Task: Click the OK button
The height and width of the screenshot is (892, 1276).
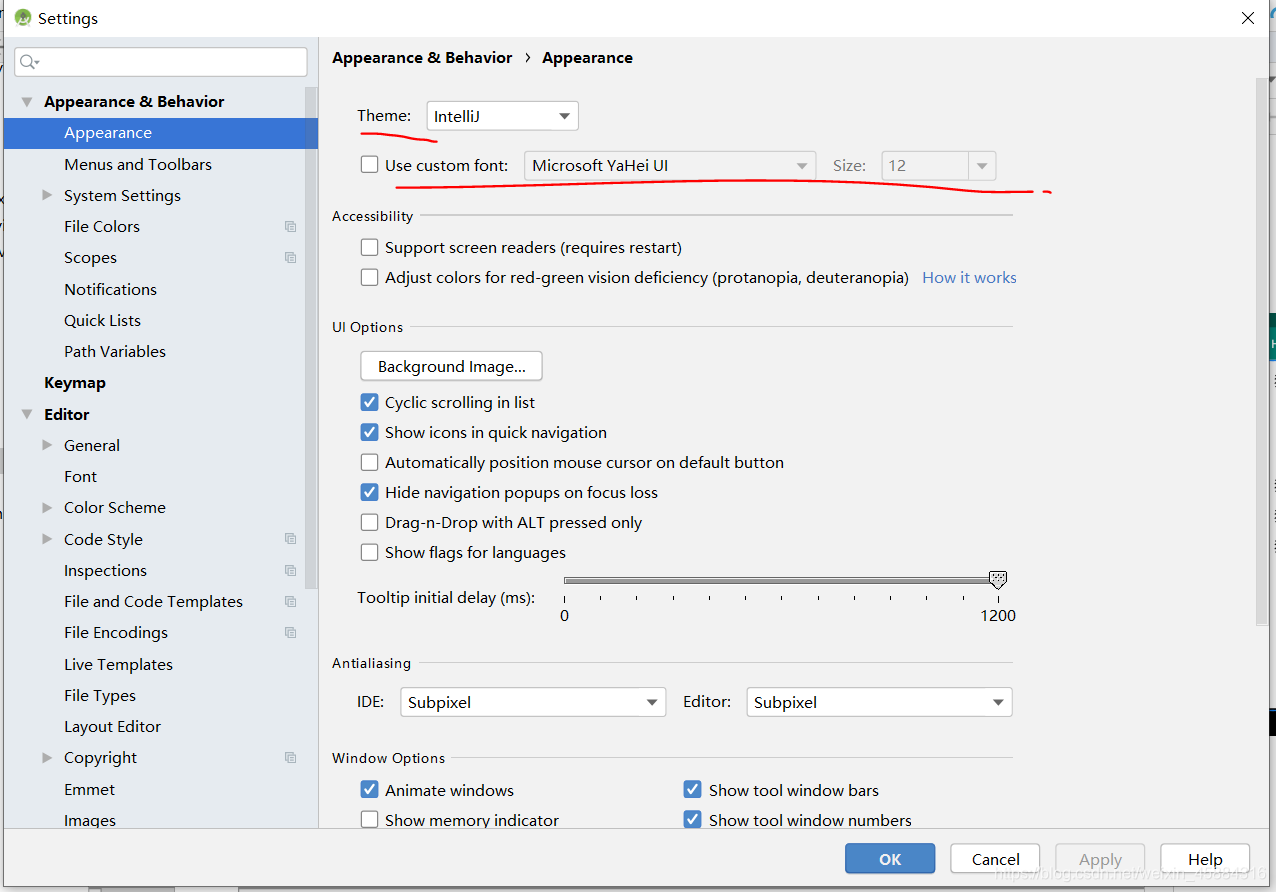Action: coord(890,859)
